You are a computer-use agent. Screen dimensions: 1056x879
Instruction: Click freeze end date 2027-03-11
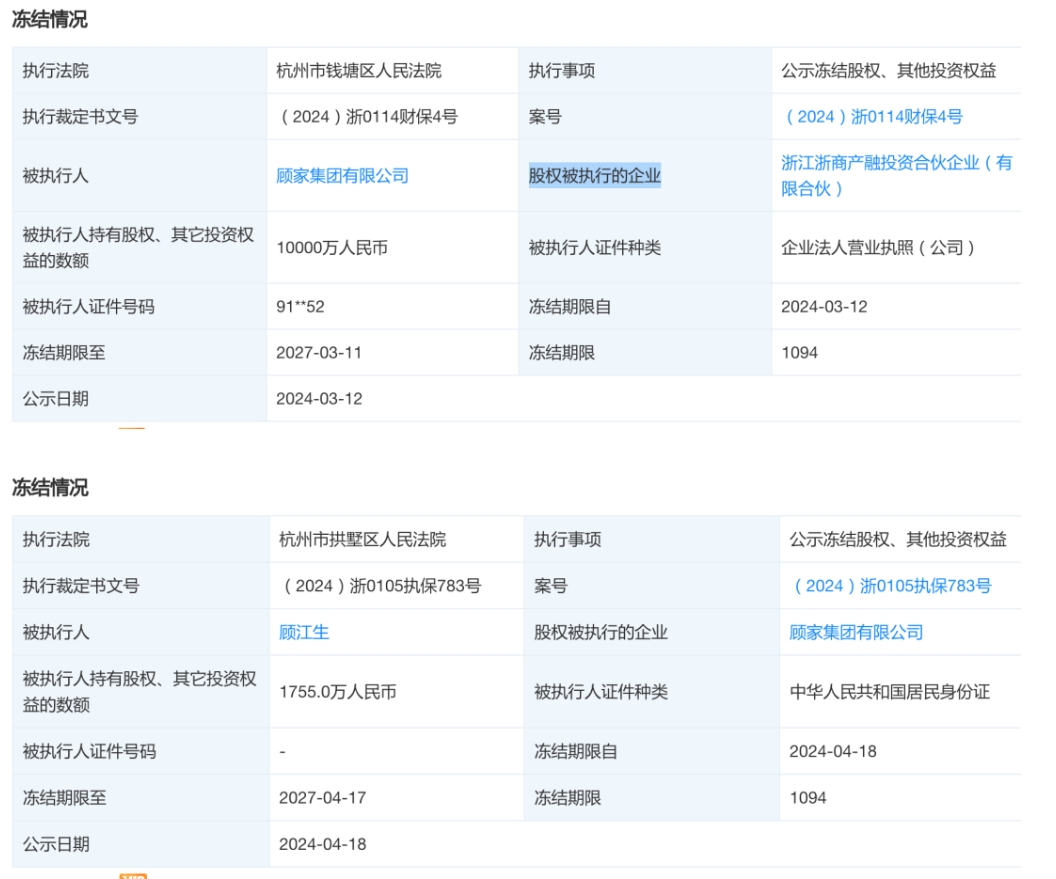coord(319,352)
